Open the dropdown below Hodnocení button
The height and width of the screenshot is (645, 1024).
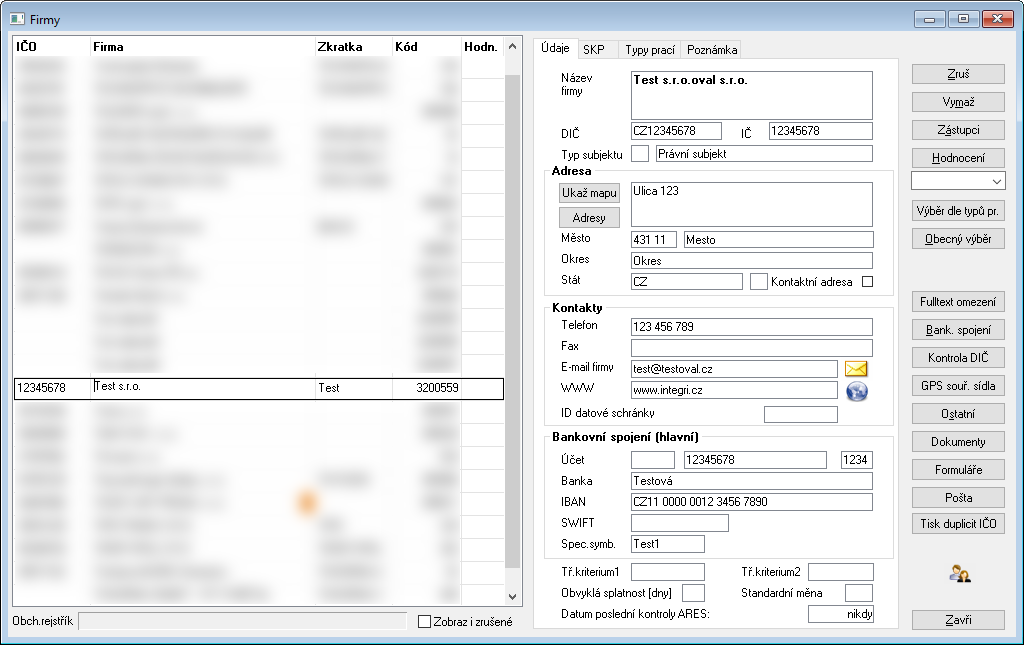point(958,181)
